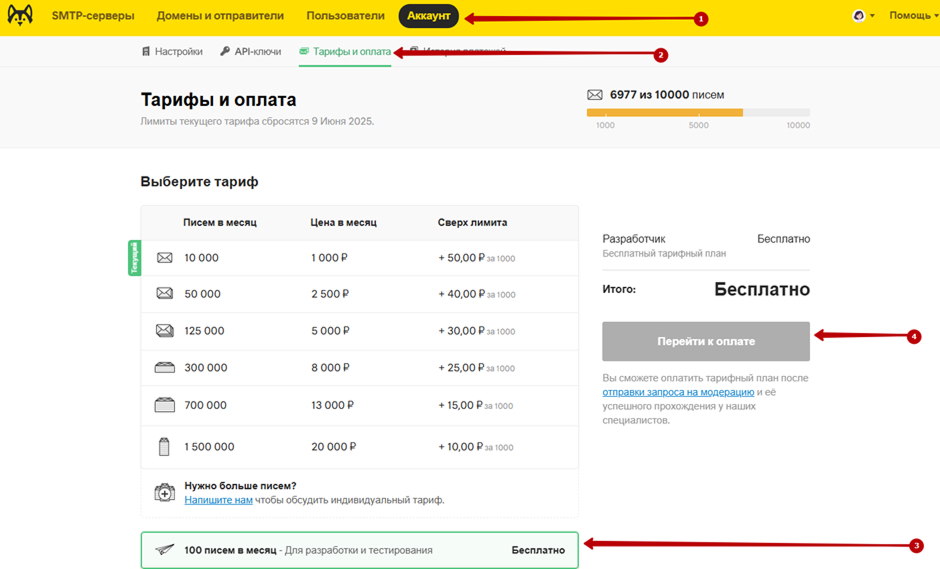The image size is (940, 569).
Task: Choose the 125 000 letters plan icon
Action: point(165,331)
